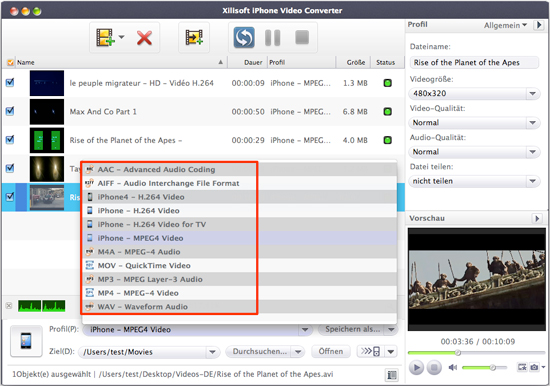Toggle the select-all checkbox in Name header
This screenshot has width=550, height=386.
(10, 62)
